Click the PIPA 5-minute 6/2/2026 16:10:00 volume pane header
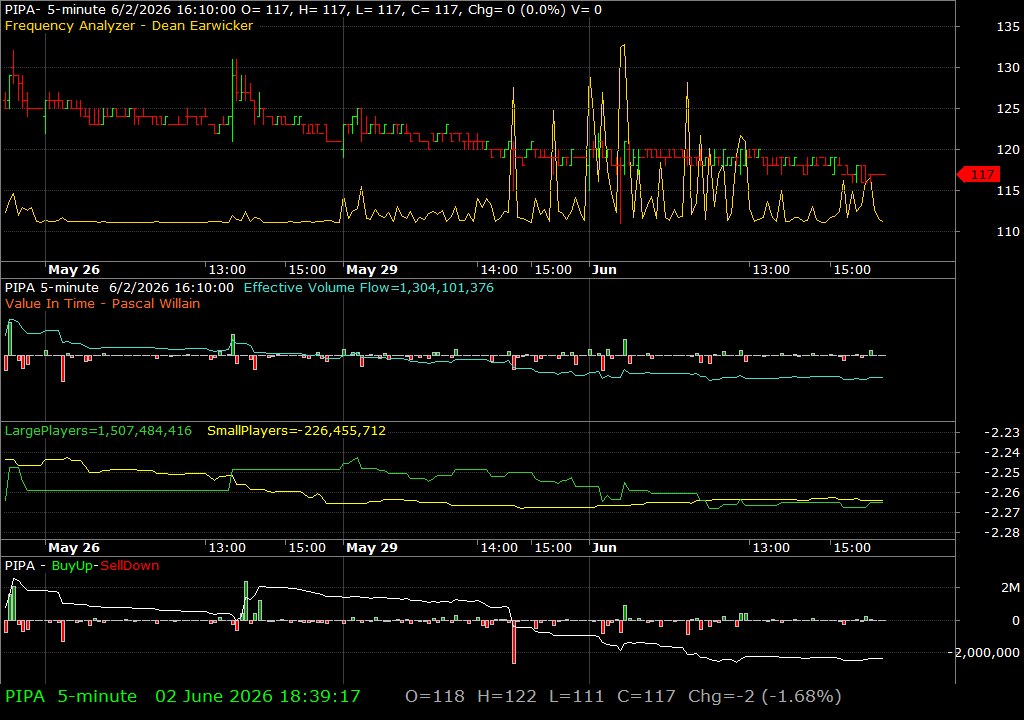The image size is (1024, 720). tap(119, 287)
